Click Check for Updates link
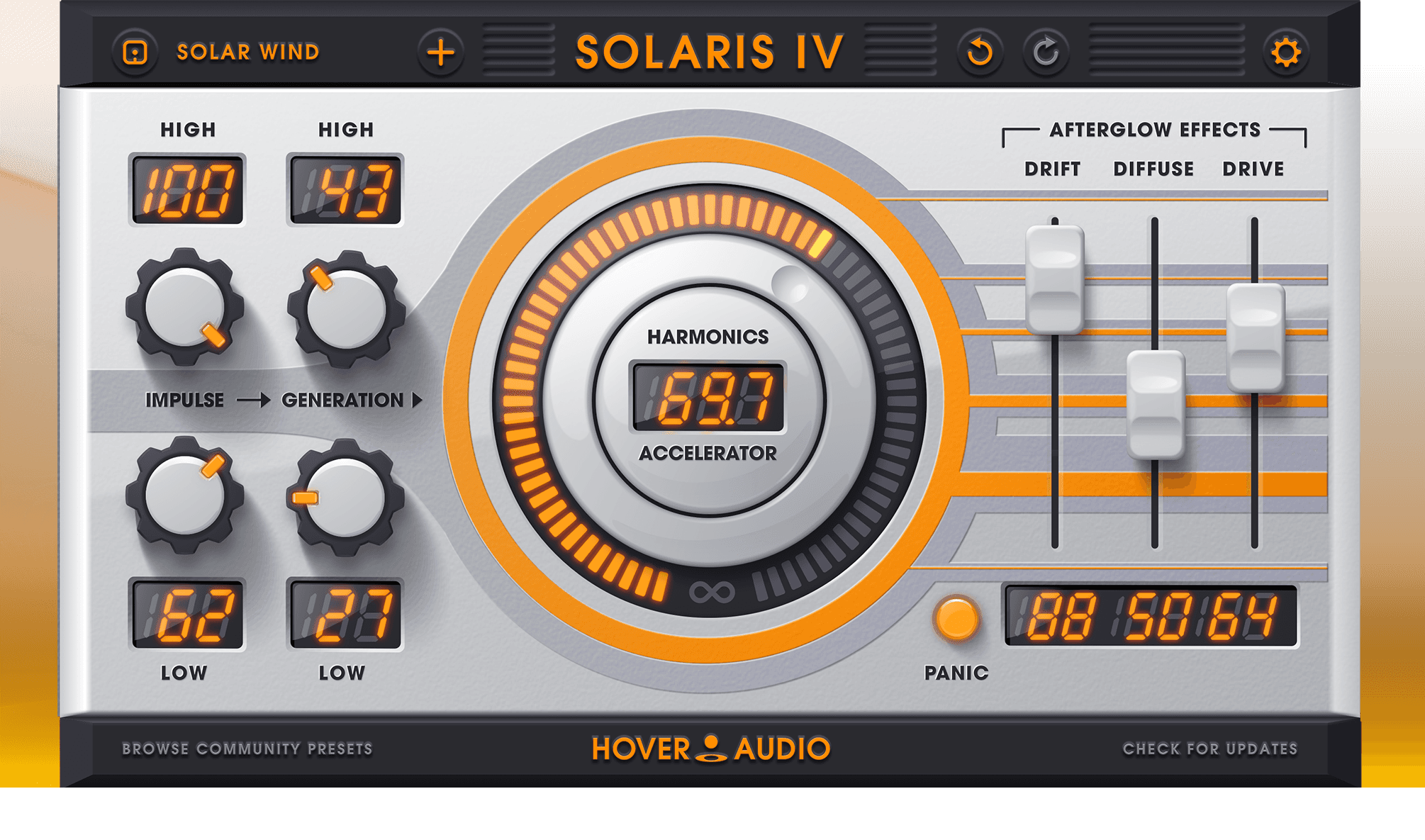Image resolution: width=1425 pixels, height=840 pixels. click(x=1209, y=749)
